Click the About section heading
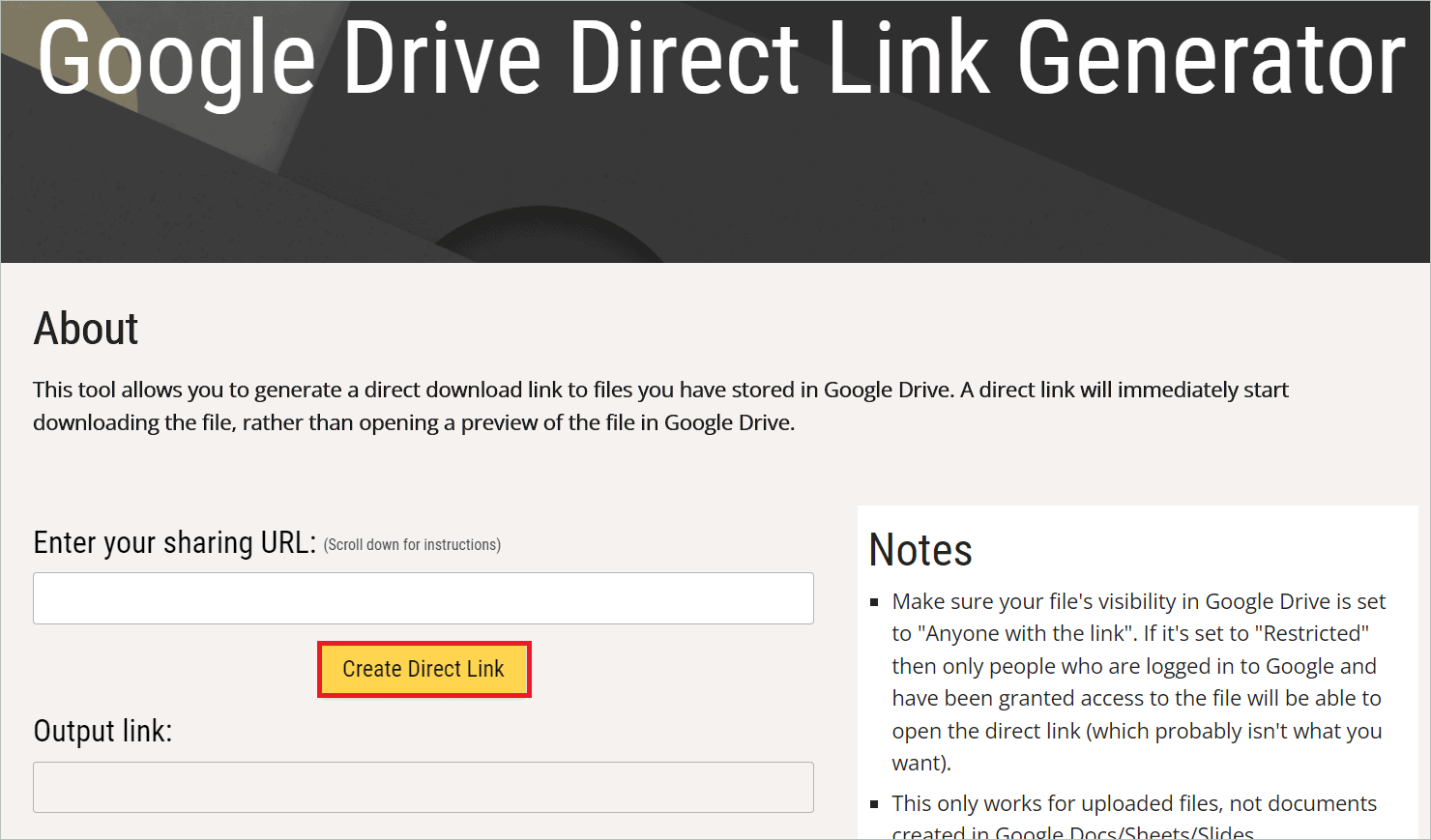This screenshot has height=840, width=1431. pyautogui.click(x=85, y=329)
